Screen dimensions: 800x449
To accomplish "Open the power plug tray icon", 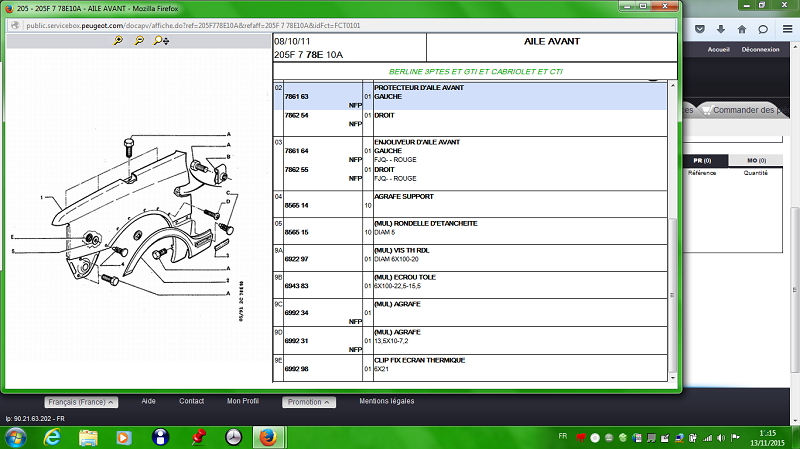I will pos(693,438).
